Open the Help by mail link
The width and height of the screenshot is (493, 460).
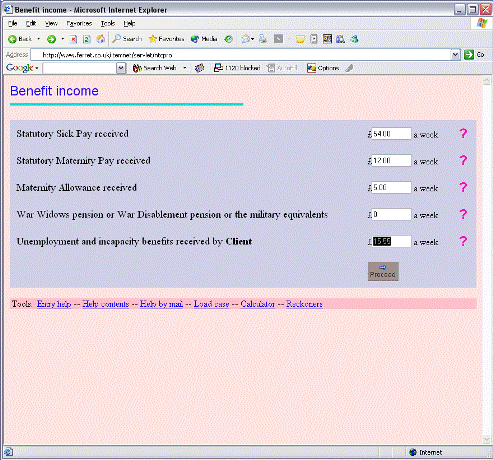161,304
